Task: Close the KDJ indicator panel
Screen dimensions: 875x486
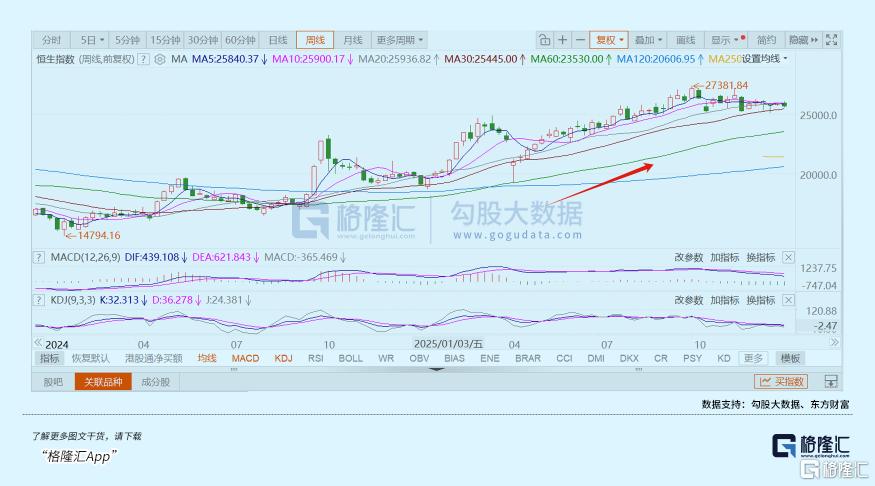Action: (x=788, y=299)
